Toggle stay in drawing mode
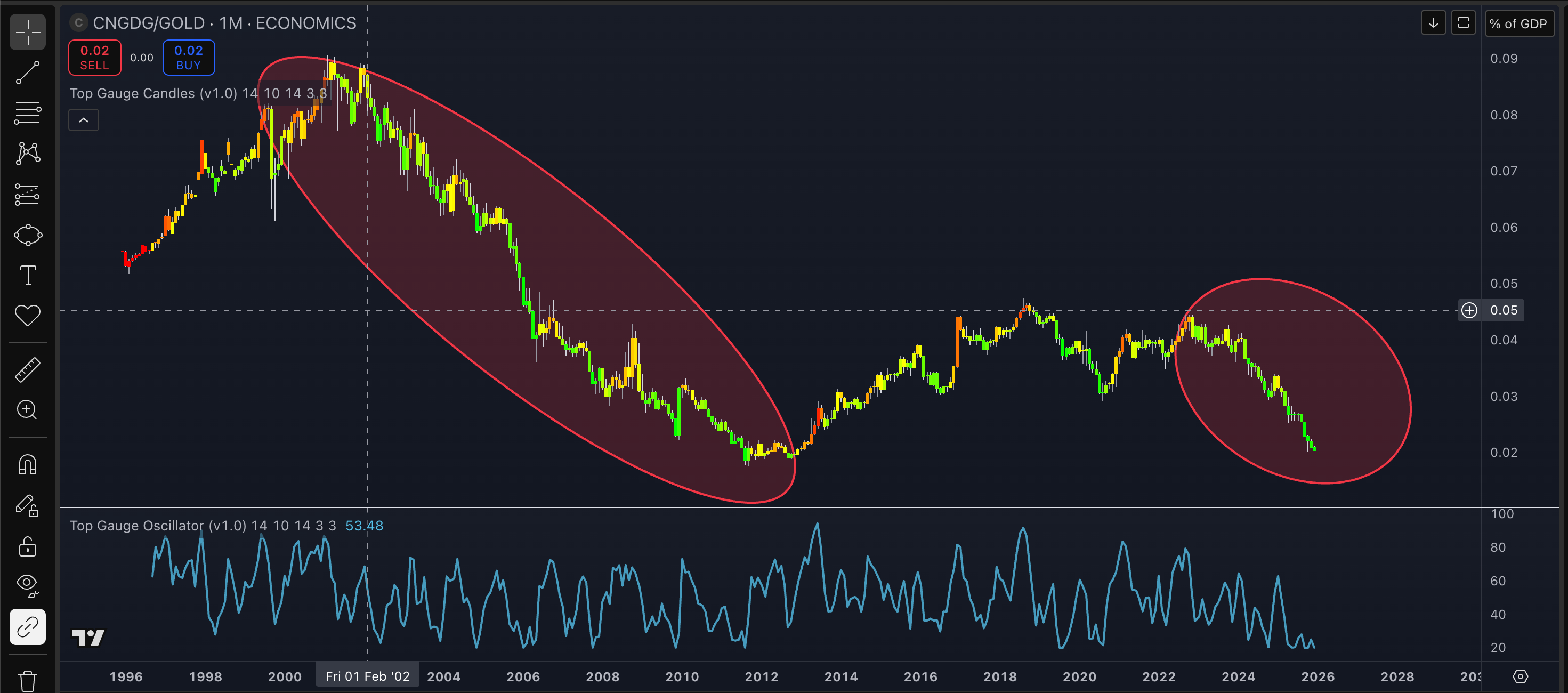The width and height of the screenshot is (1568, 693). pyautogui.click(x=27, y=505)
